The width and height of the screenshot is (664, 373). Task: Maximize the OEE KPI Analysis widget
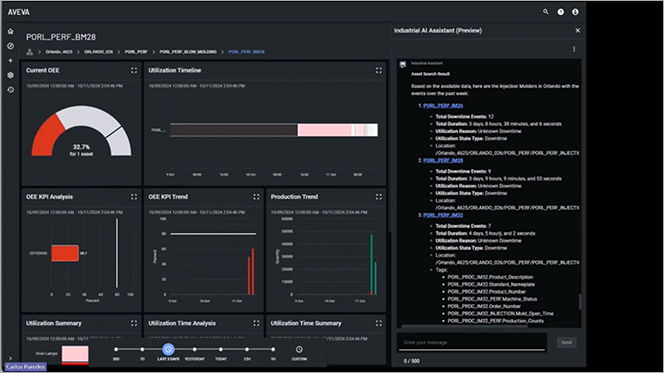134,197
